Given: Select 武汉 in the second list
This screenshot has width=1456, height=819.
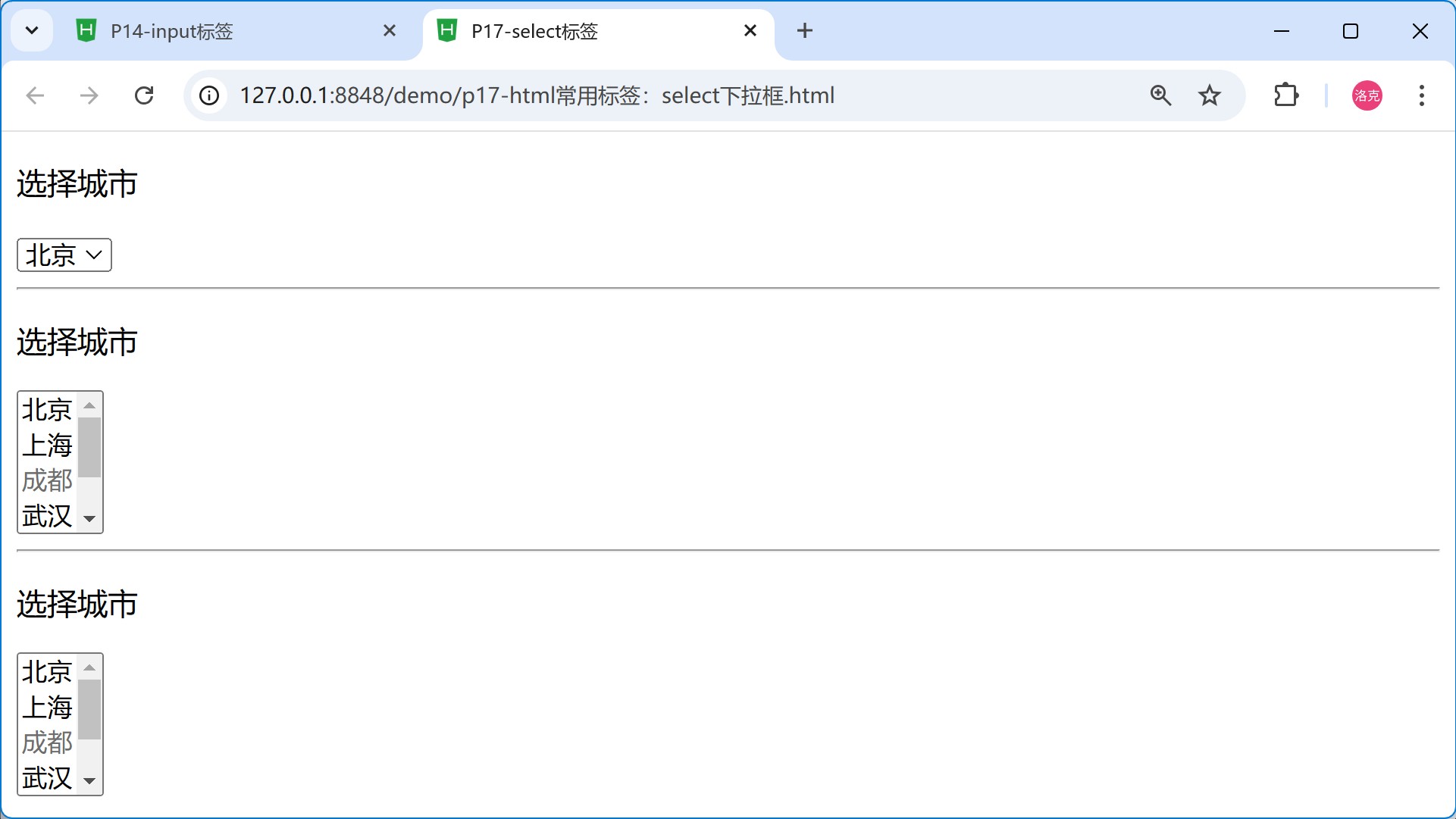Looking at the screenshot, I should pos(47,516).
